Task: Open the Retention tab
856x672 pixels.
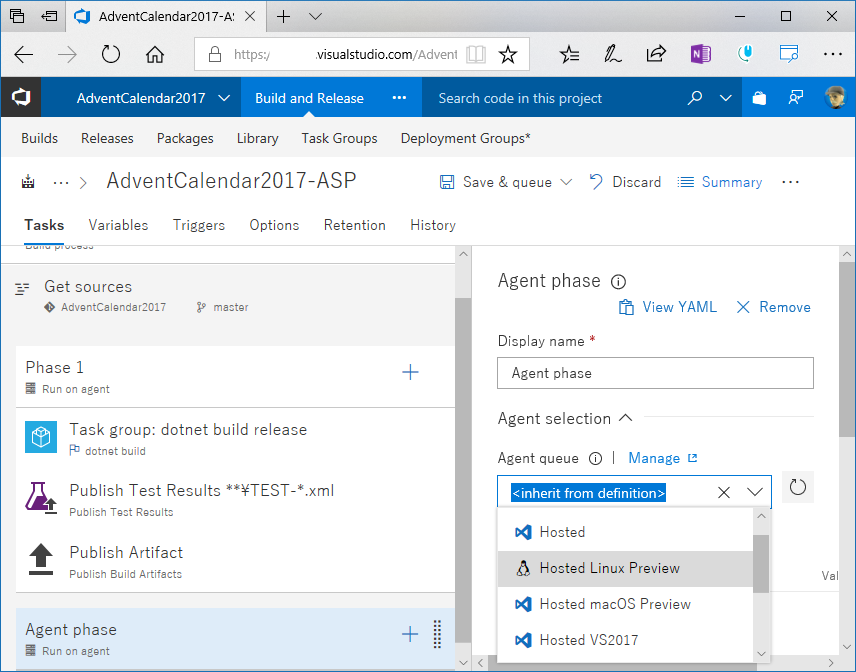Action: coord(354,225)
